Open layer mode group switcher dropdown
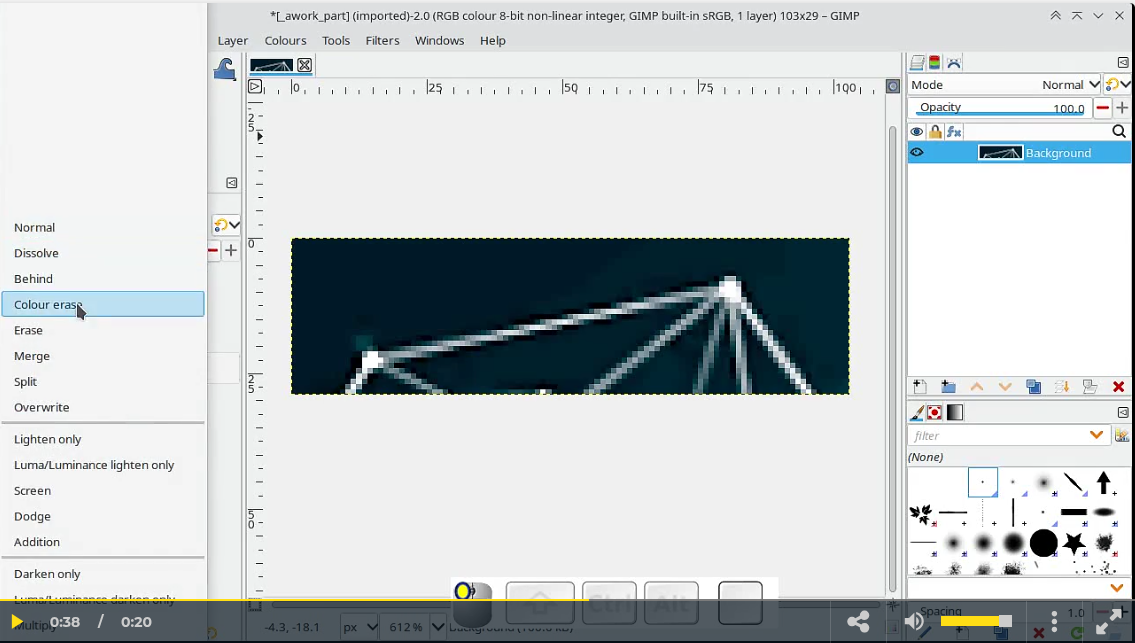Image resolution: width=1135 pixels, height=643 pixels. pos(1118,85)
